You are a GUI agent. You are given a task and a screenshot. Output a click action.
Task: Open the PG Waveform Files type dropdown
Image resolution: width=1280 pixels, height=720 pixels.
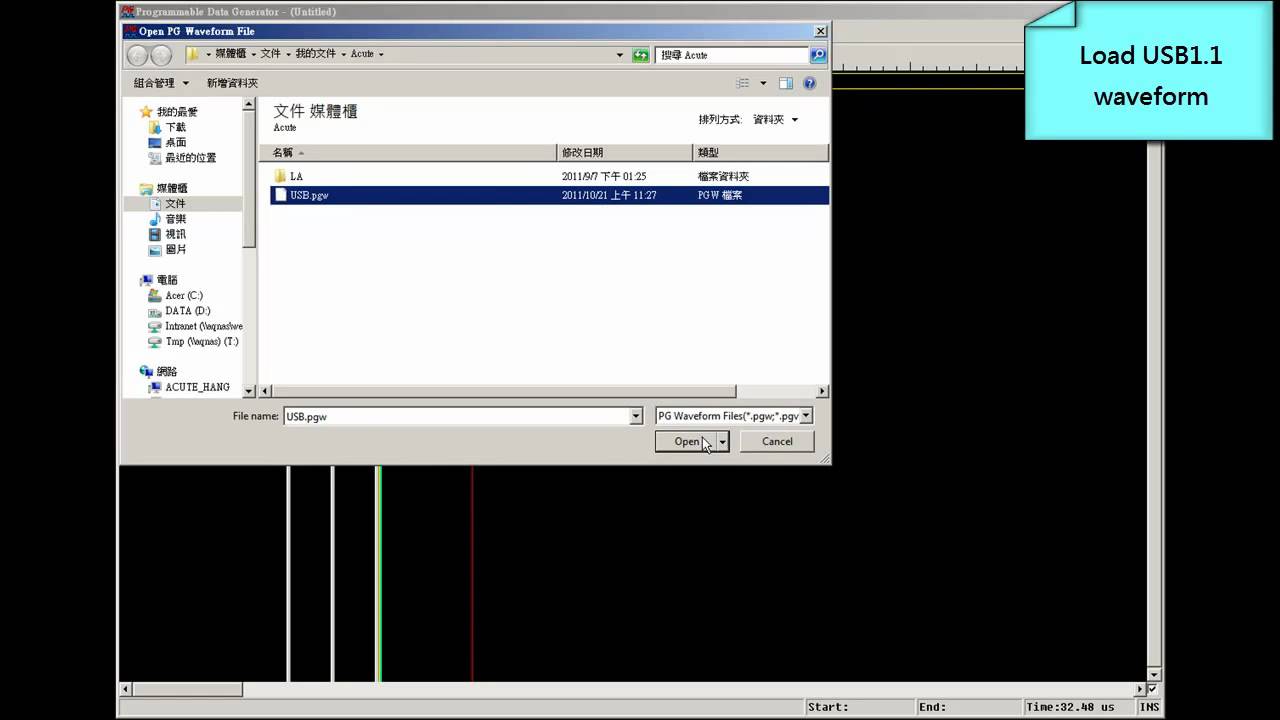pyautogui.click(x=734, y=416)
